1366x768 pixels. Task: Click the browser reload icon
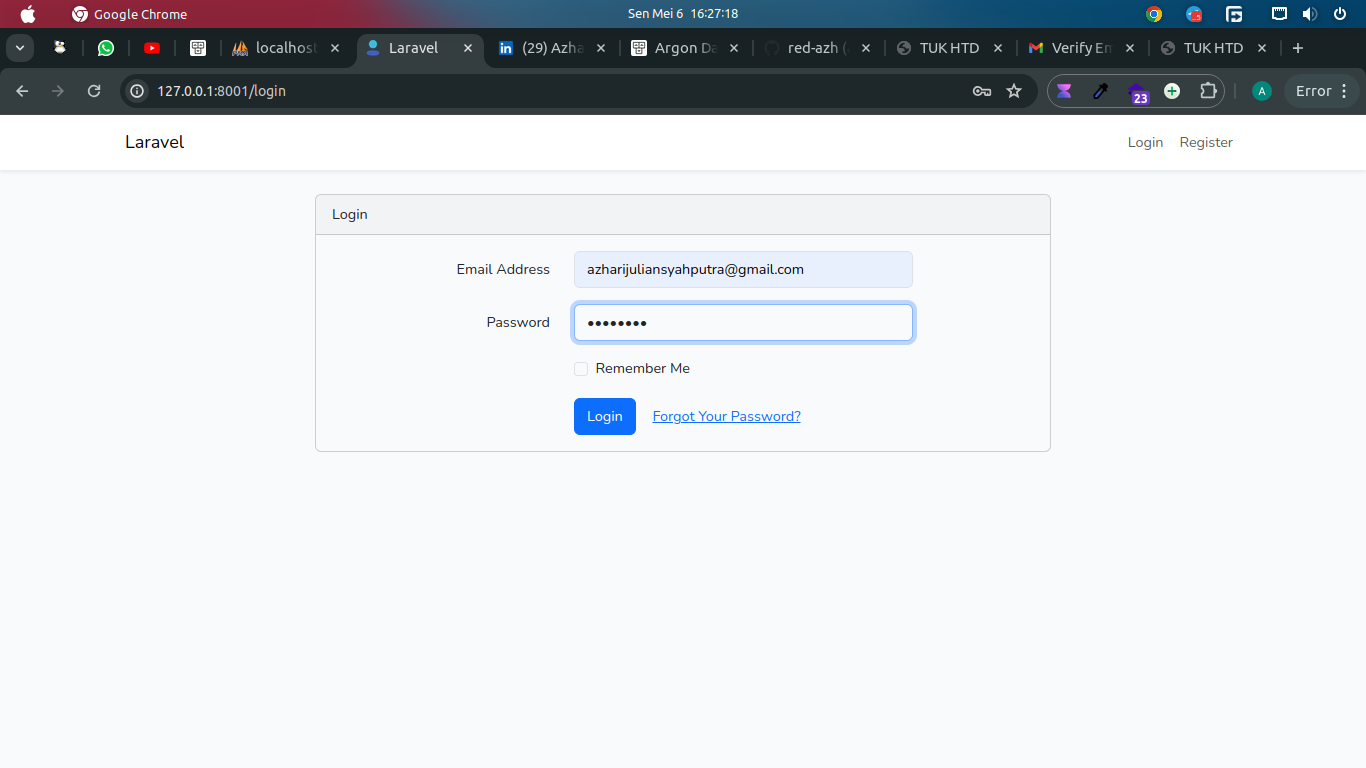tap(94, 91)
